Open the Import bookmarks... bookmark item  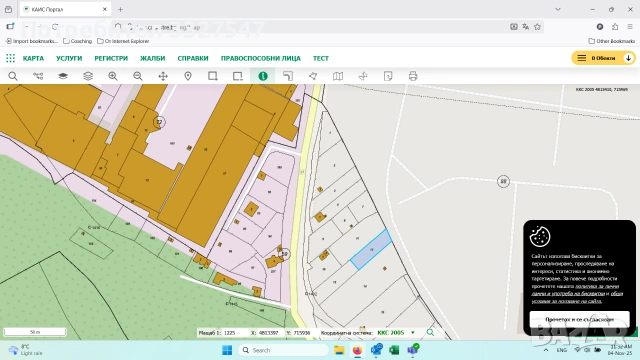31,41
